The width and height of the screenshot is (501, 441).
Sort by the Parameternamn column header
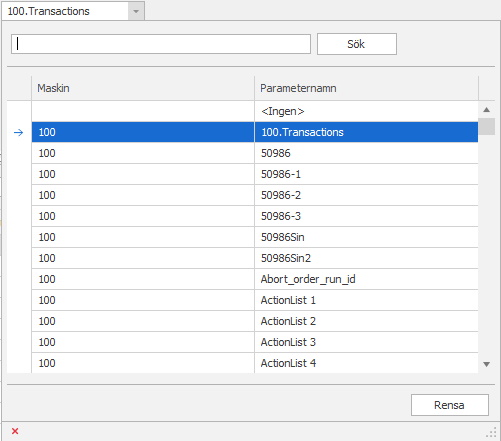(366, 88)
